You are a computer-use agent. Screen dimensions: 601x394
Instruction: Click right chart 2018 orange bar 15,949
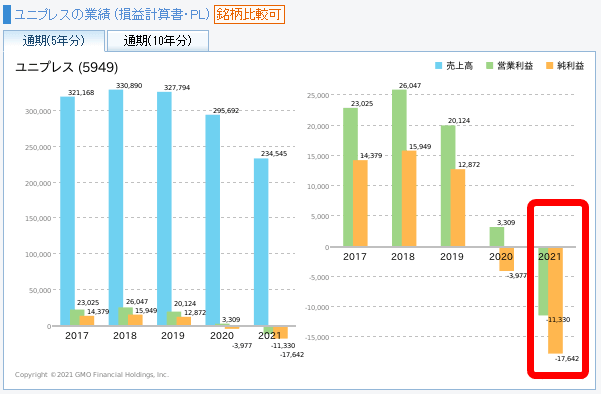coord(409,199)
